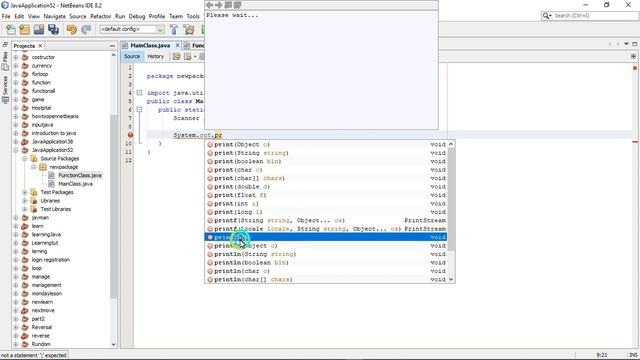Select the Reversal project
The image size is (640, 360).
coord(42,327)
